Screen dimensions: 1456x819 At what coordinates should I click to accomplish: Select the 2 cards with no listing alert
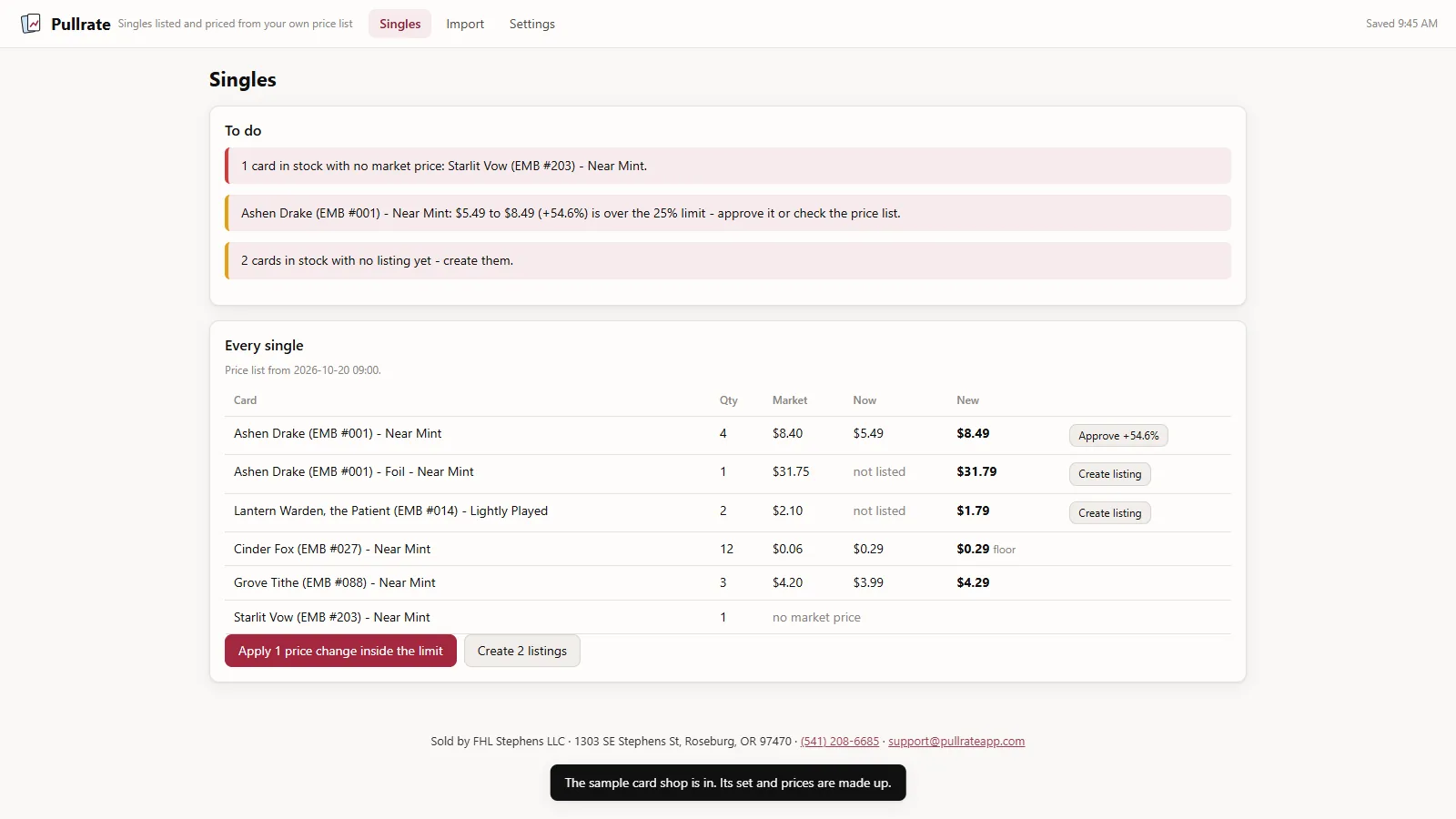(x=728, y=260)
